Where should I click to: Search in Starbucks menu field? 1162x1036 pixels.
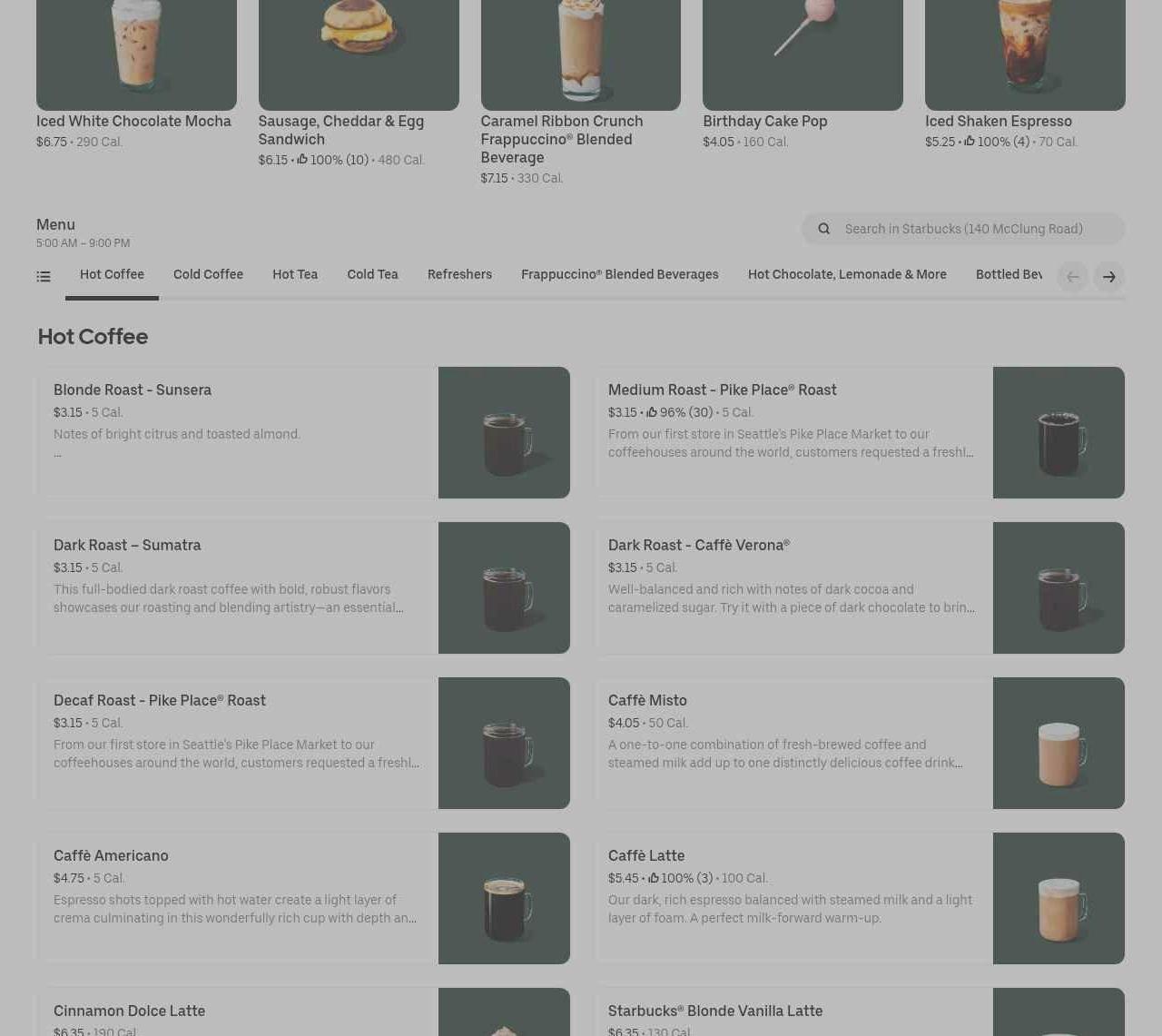tap(963, 229)
